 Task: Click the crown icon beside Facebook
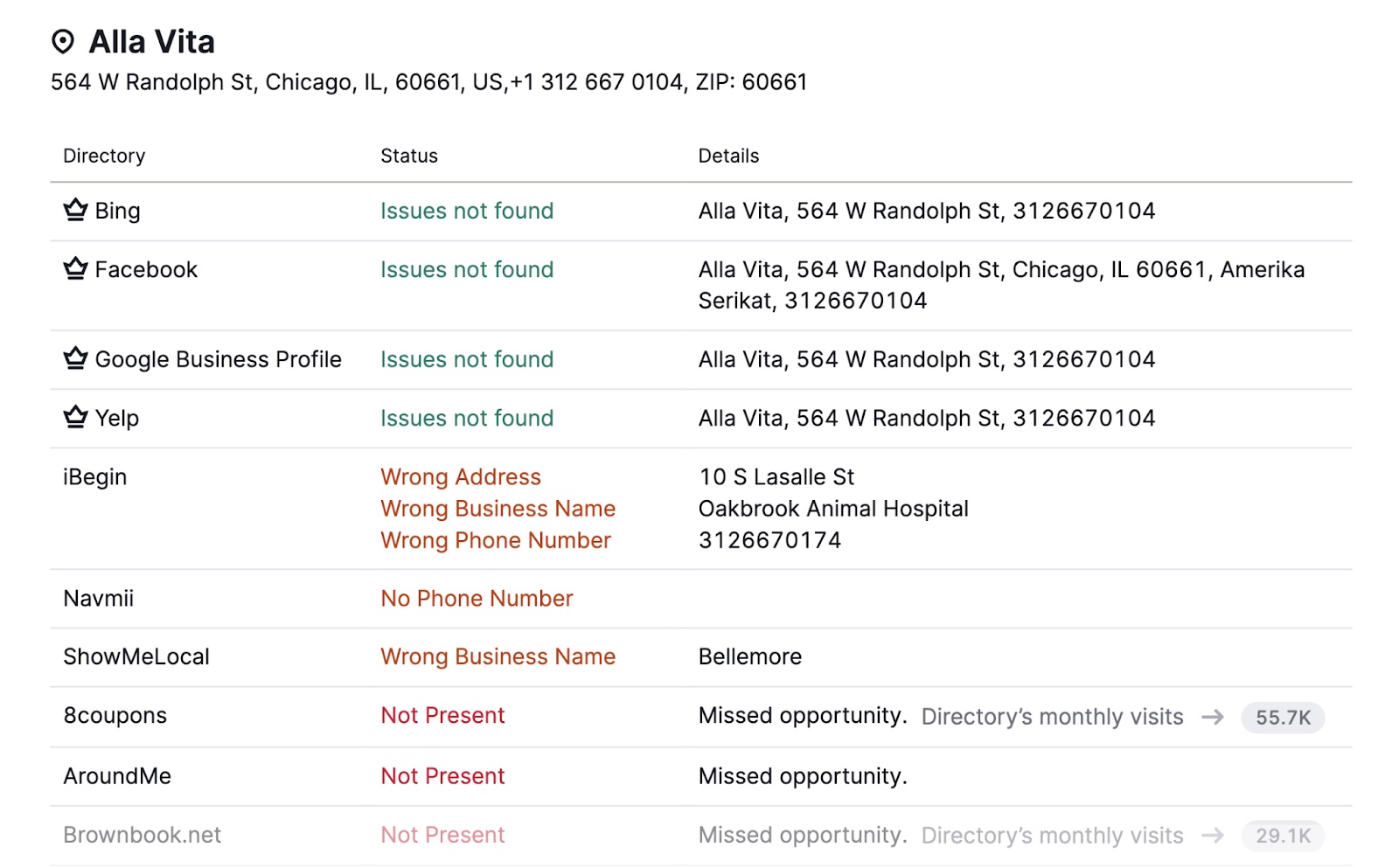click(75, 268)
